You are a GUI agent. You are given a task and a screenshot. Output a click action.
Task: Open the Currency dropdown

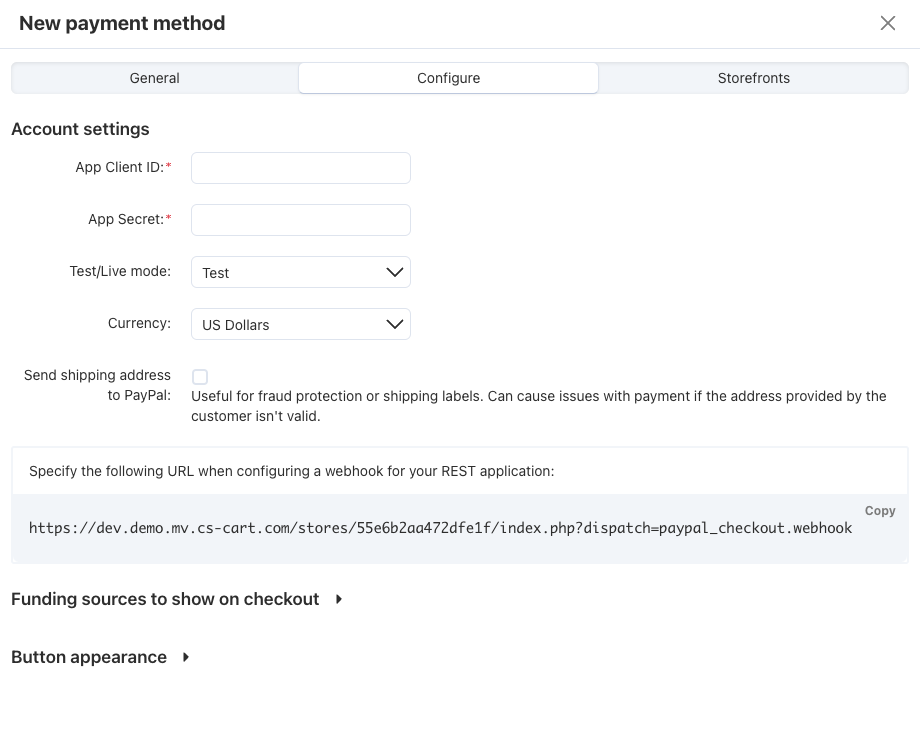point(300,324)
